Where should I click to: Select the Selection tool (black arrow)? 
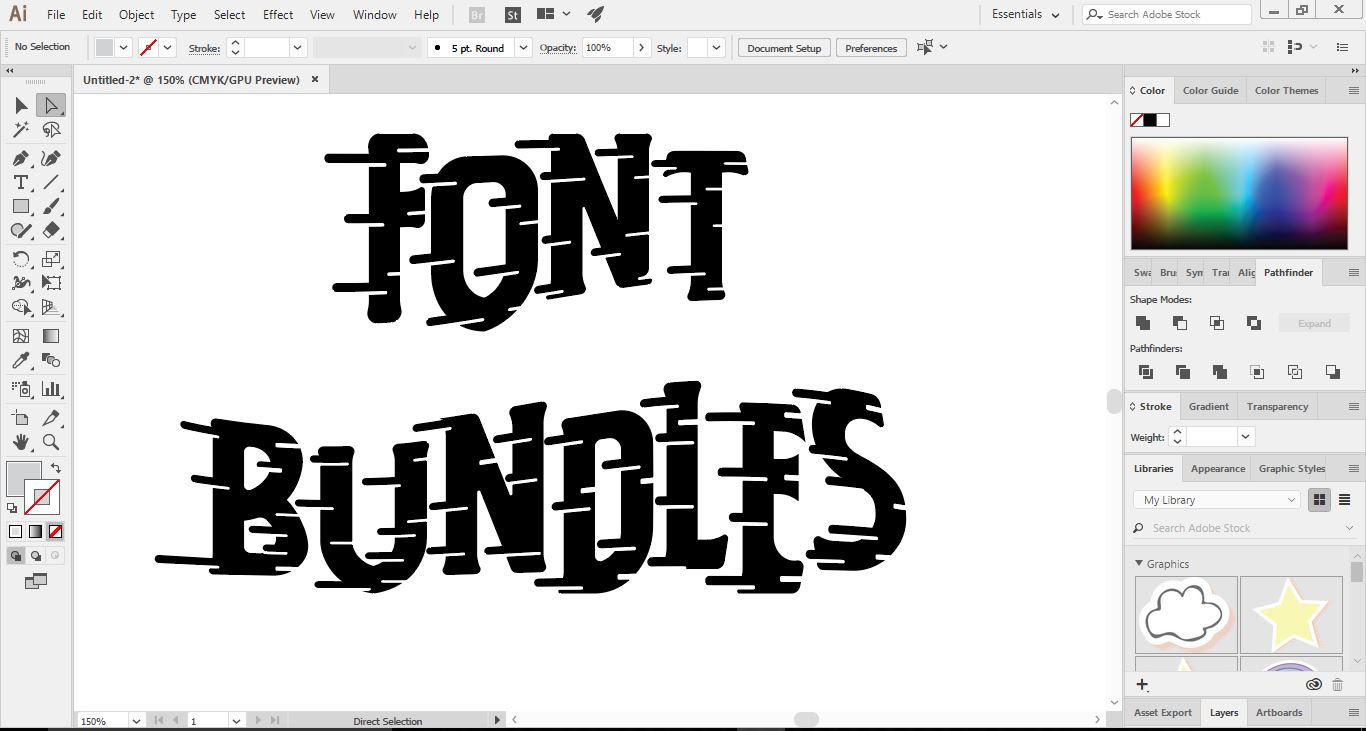[21, 105]
